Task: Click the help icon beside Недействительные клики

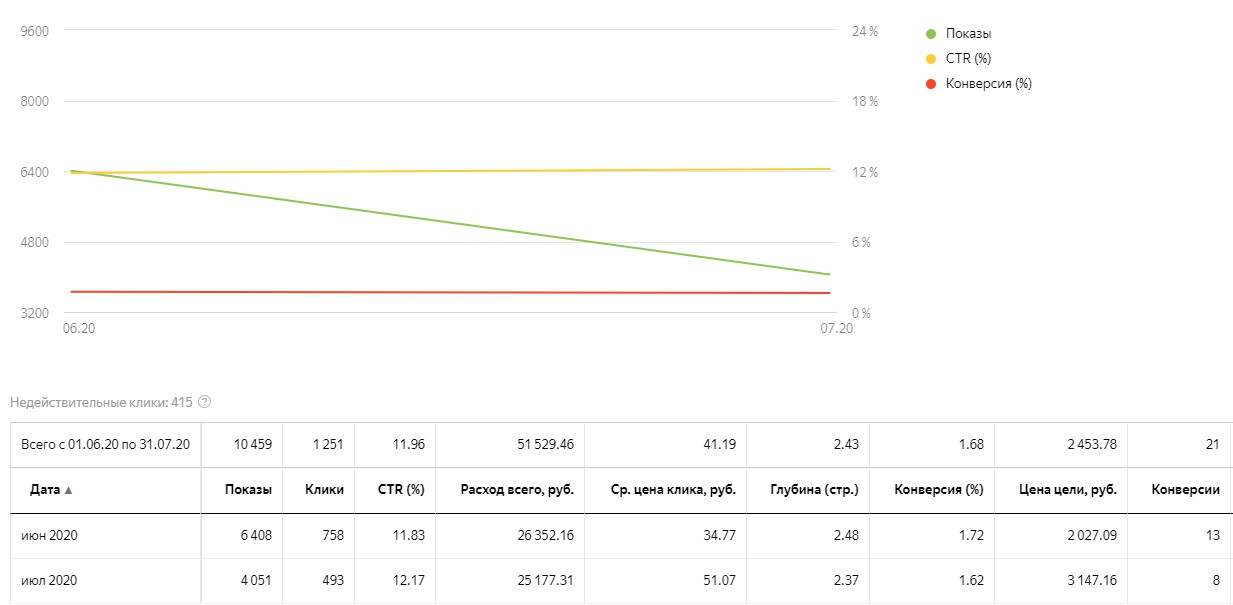Action: (205, 402)
